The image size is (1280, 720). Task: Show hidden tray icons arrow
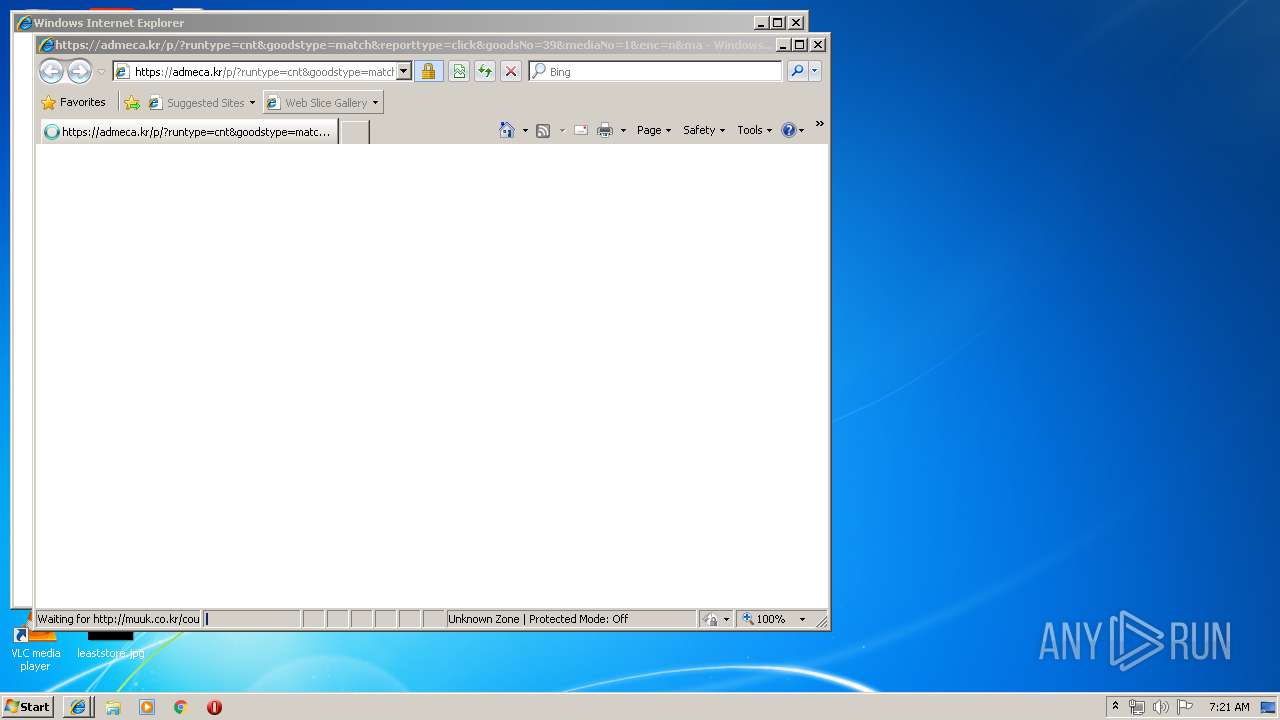click(x=1115, y=706)
